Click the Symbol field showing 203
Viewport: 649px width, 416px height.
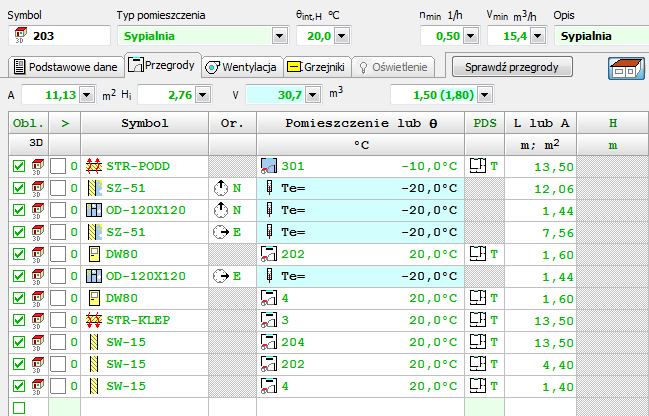(59, 36)
